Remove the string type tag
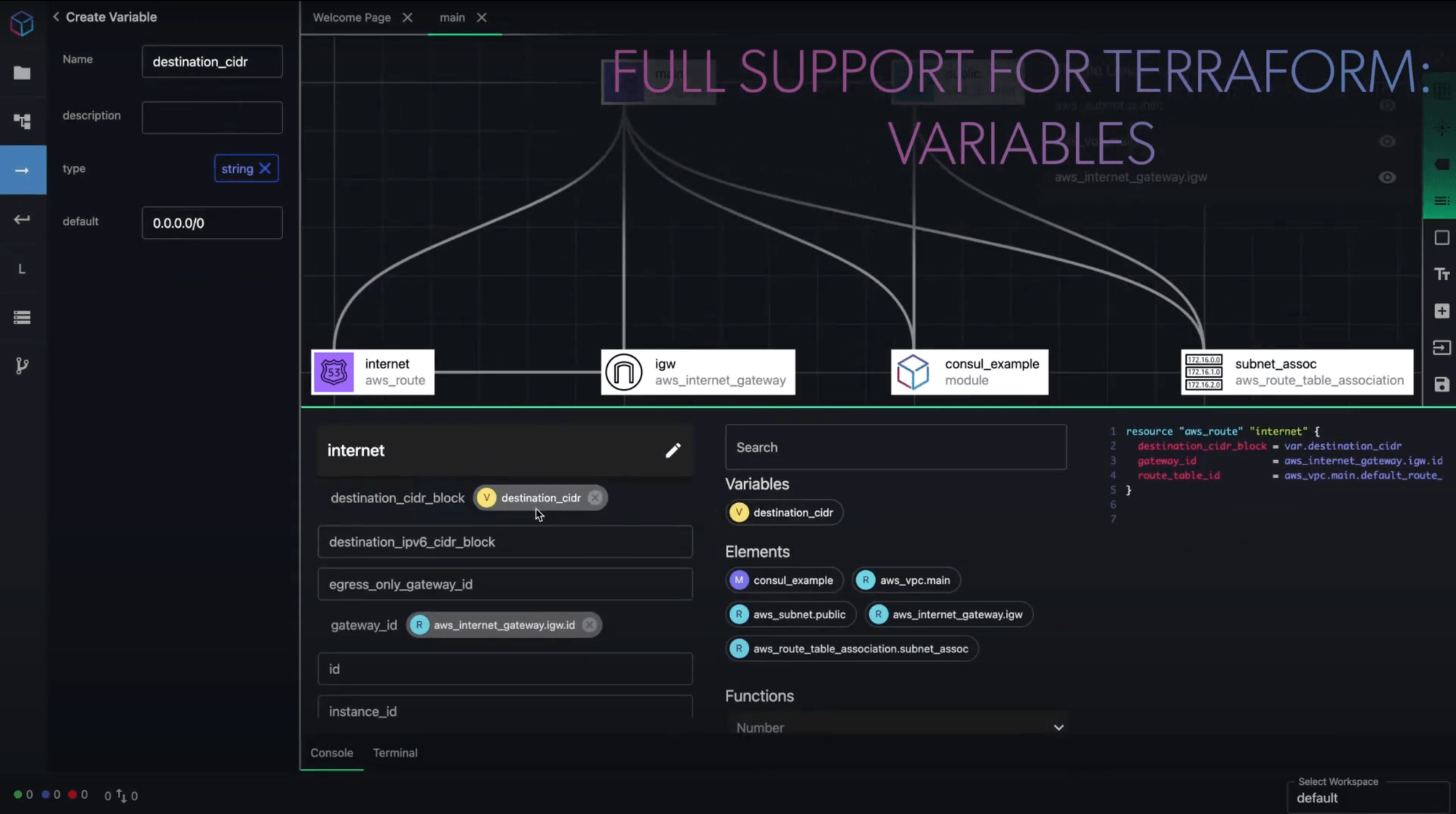This screenshot has height=814, width=1456. tap(265, 168)
